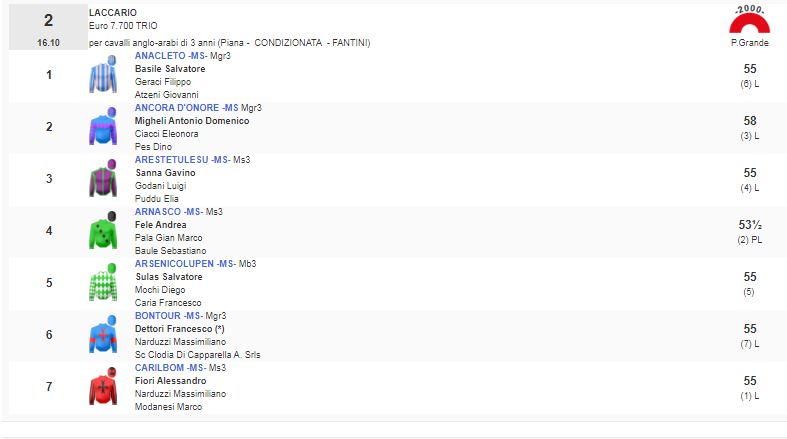Viewport: 787px width, 439px height.
Task: Click the weight 53½ for runner 4
Action: (x=750, y=225)
